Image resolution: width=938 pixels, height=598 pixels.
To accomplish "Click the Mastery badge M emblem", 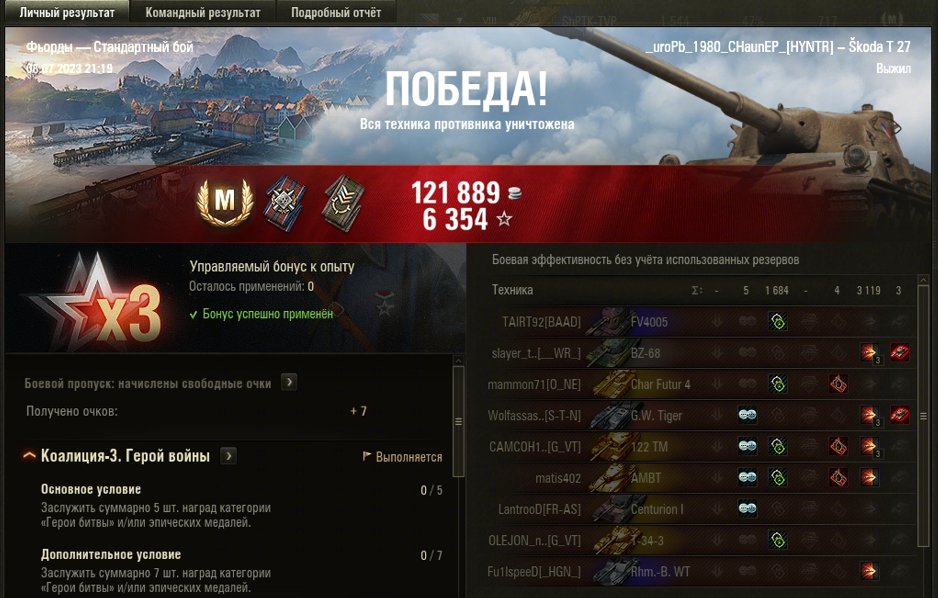I will pyautogui.click(x=224, y=202).
